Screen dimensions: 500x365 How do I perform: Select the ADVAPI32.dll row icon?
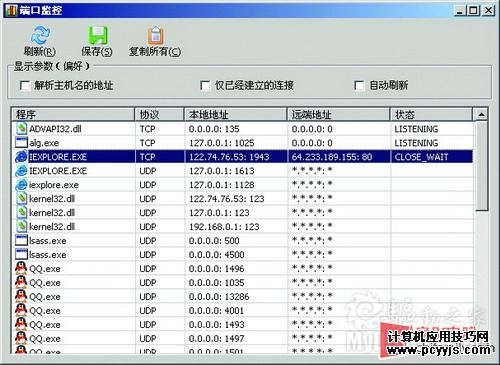[21, 129]
